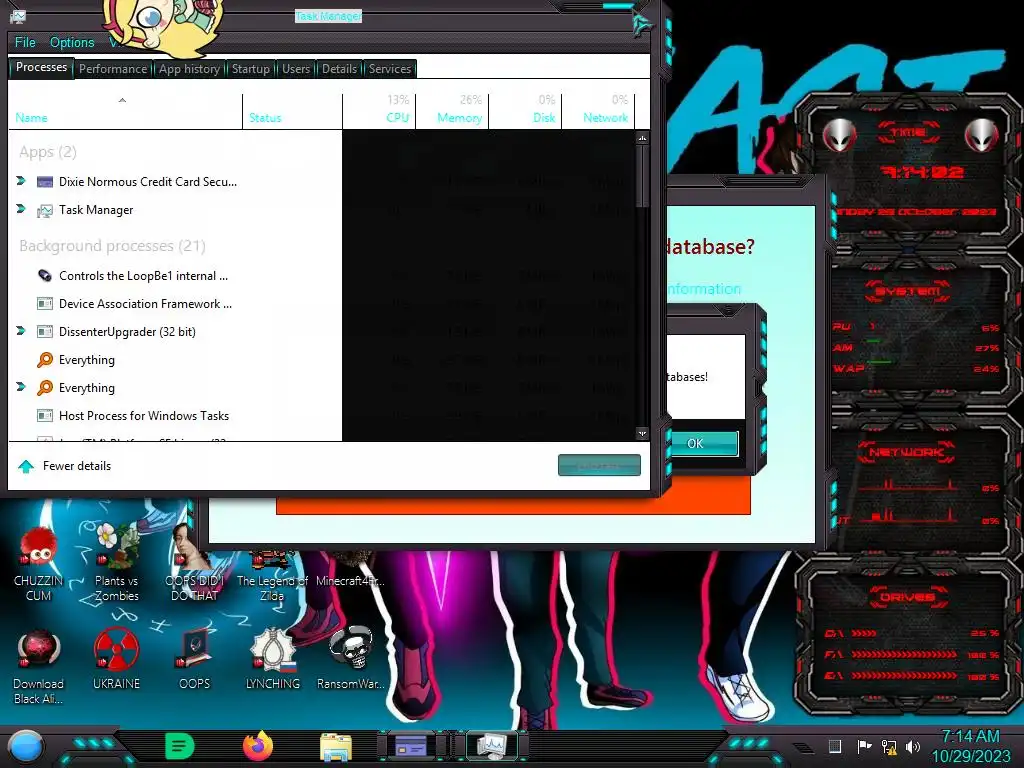The image size is (1024, 768).
Task: Open RansomWar... desktop shortcut
Action: click(x=351, y=660)
